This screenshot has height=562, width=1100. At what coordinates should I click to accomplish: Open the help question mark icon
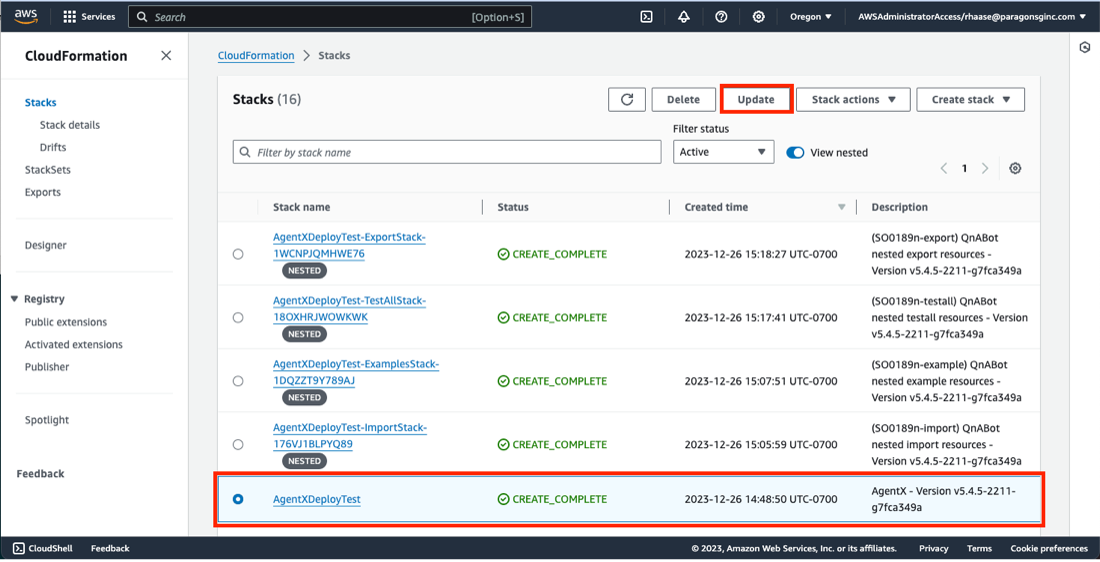[x=720, y=17]
